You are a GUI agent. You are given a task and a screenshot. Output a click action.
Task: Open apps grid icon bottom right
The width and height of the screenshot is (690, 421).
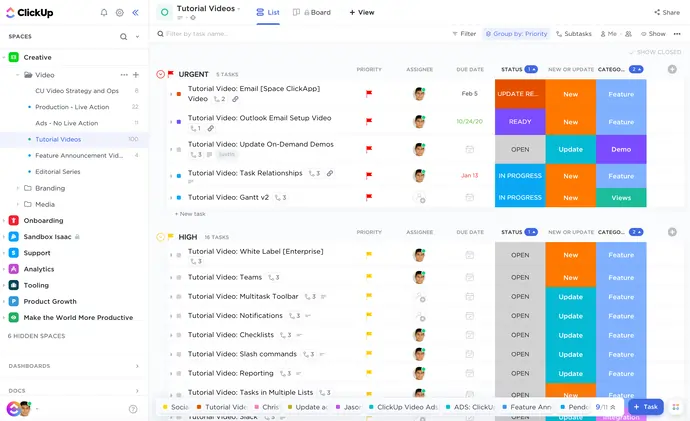[x=676, y=407]
